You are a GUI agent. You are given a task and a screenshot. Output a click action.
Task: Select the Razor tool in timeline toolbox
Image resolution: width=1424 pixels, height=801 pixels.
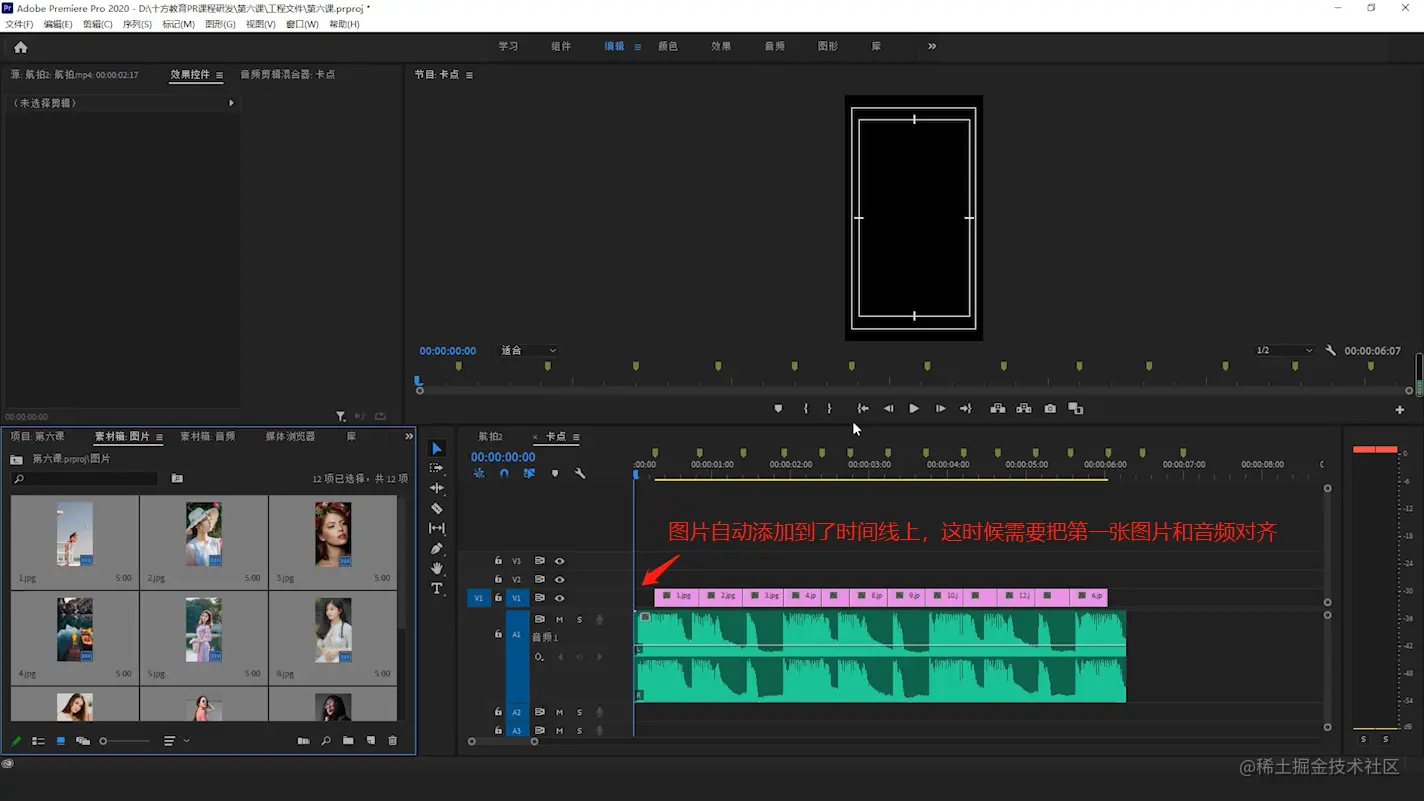pyautogui.click(x=437, y=508)
